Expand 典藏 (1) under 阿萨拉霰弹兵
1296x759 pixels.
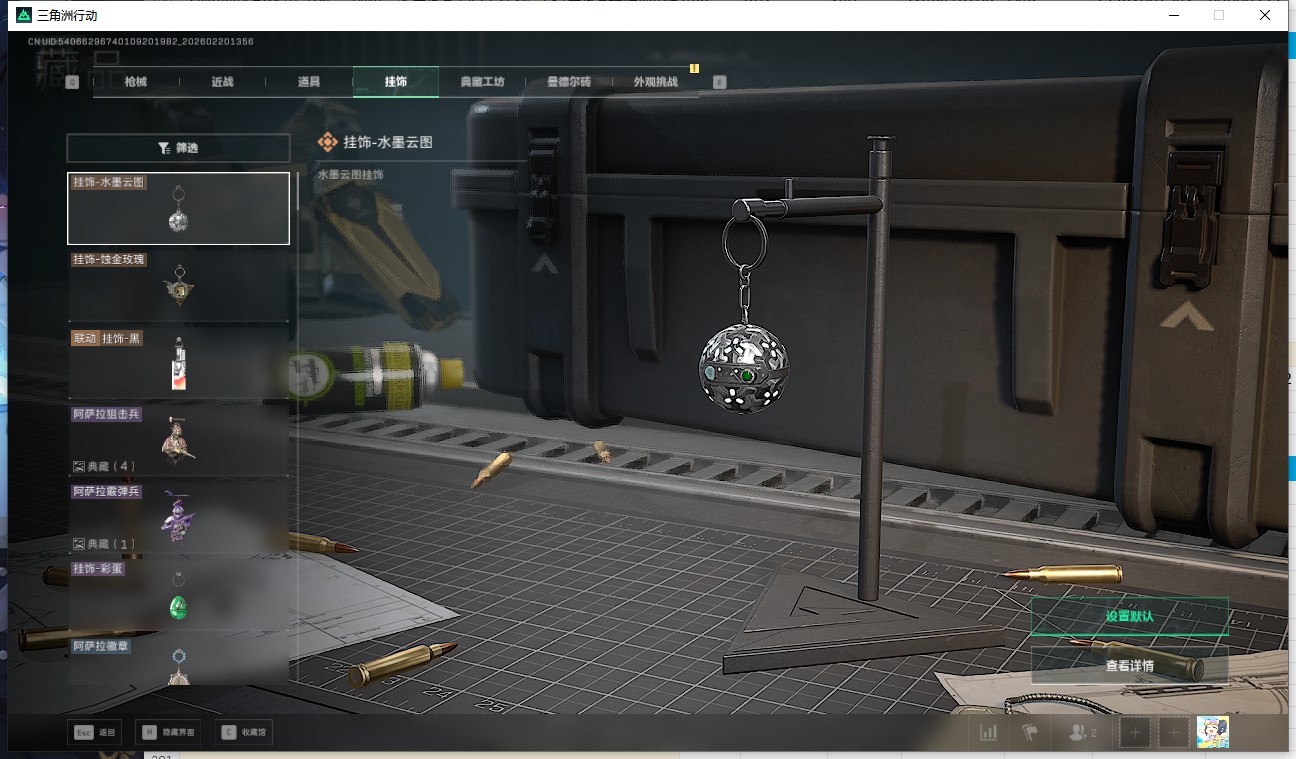click(x=104, y=544)
